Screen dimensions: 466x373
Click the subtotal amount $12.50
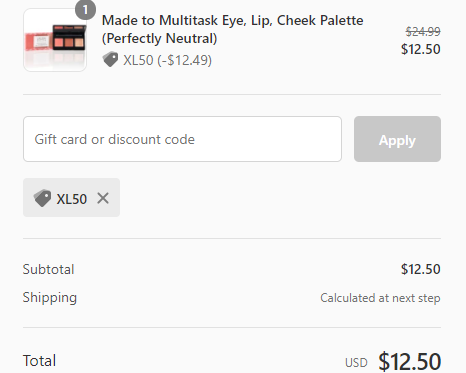[x=421, y=269]
